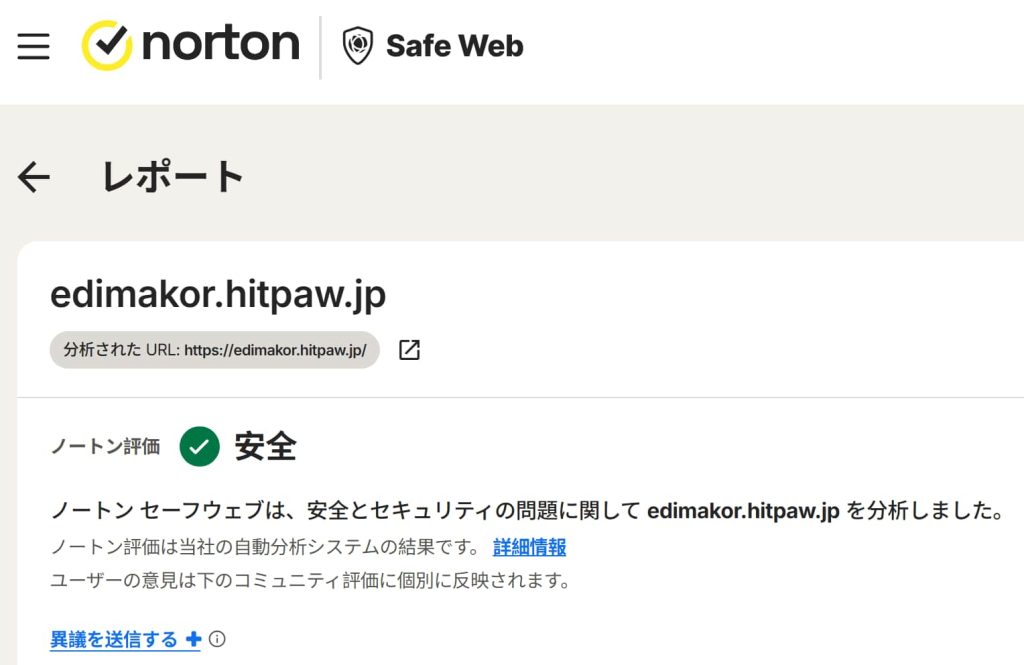Show info via the circled i icon
The height and width of the screenshot is (665, 1024).
217,639
